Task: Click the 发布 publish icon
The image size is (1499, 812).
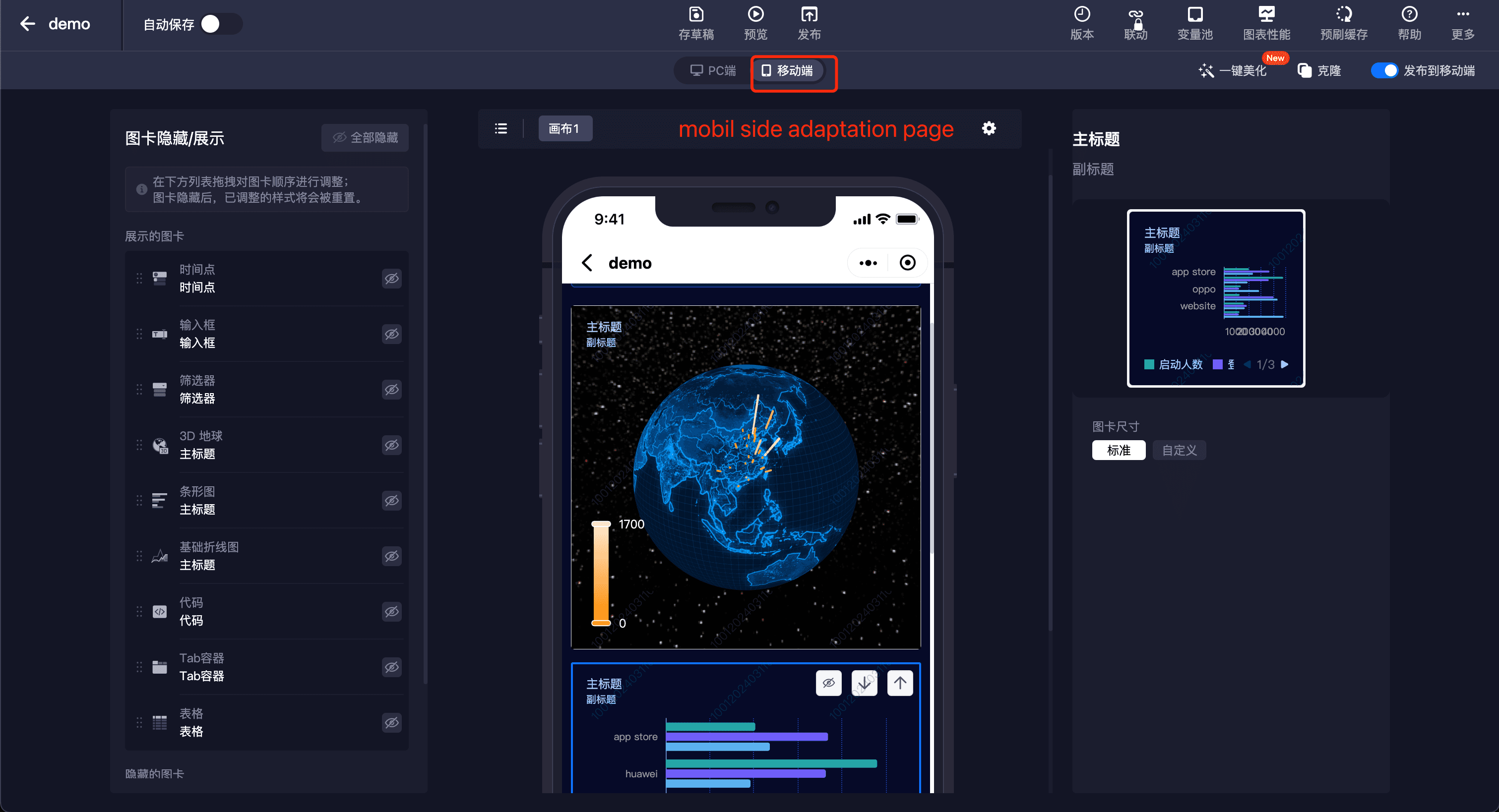Action: coord(809,23)
